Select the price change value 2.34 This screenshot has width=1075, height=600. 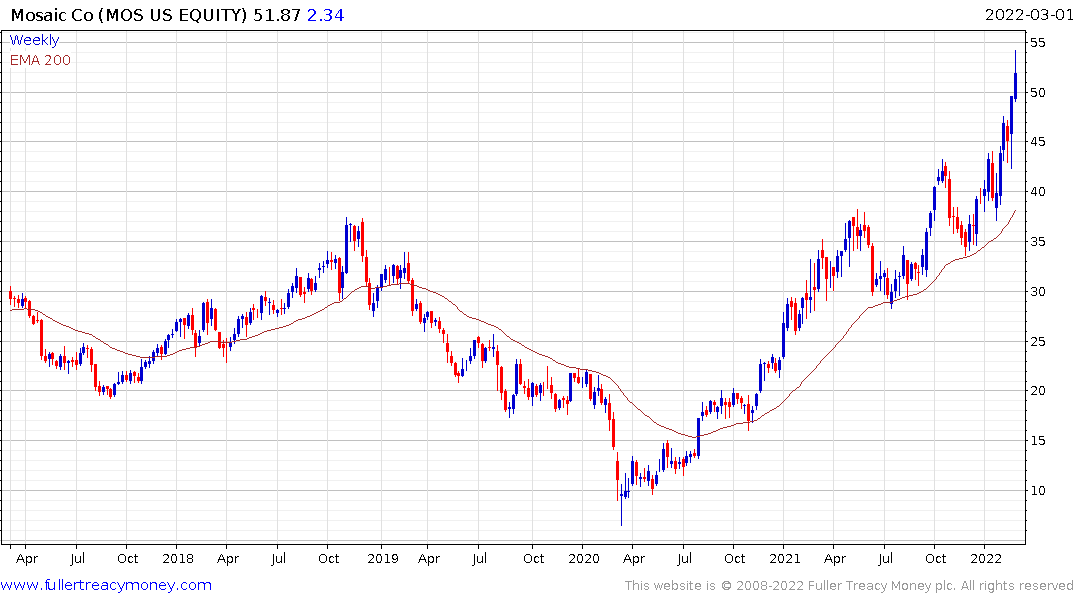click(x=325, y=15)
